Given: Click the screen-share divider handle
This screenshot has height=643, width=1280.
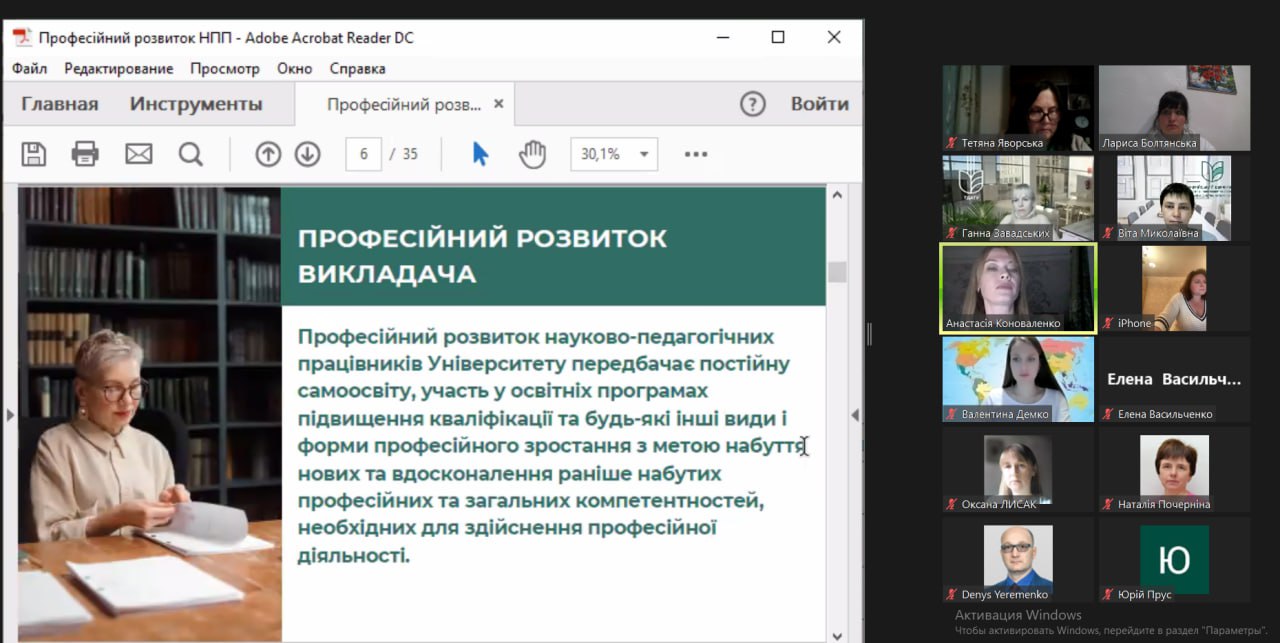Looking at the screenshot, I should click(869, 334).
